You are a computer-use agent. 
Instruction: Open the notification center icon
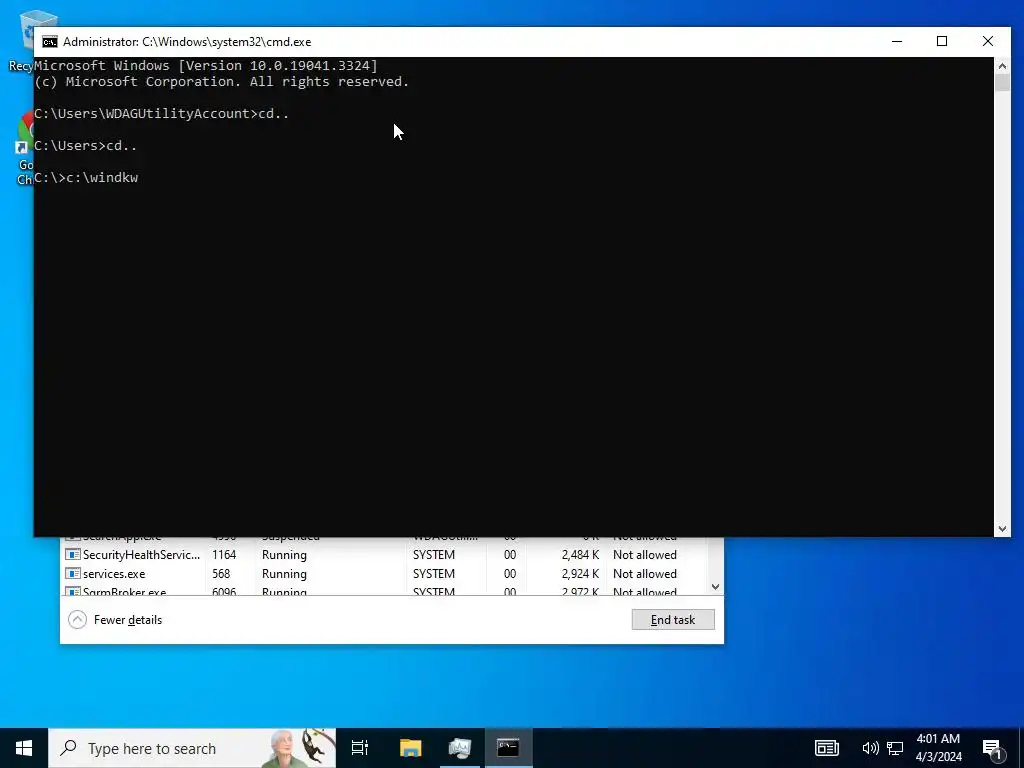993,749
